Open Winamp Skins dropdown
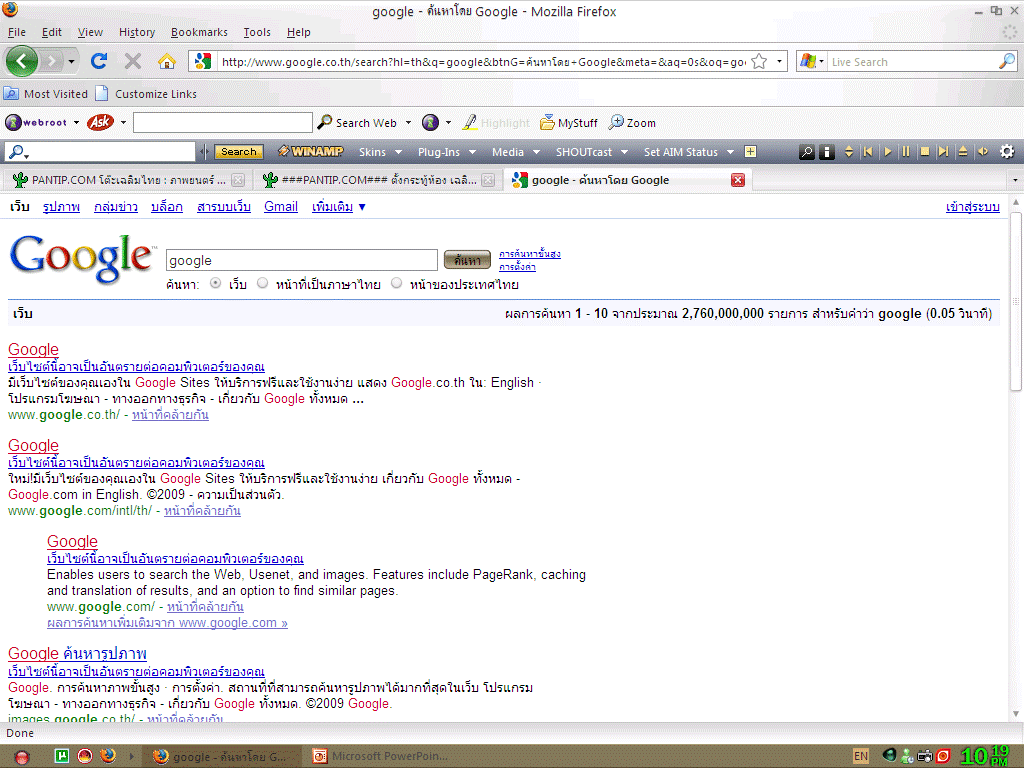This screenshot has height=768, width=1024. (x=380, y=152)
